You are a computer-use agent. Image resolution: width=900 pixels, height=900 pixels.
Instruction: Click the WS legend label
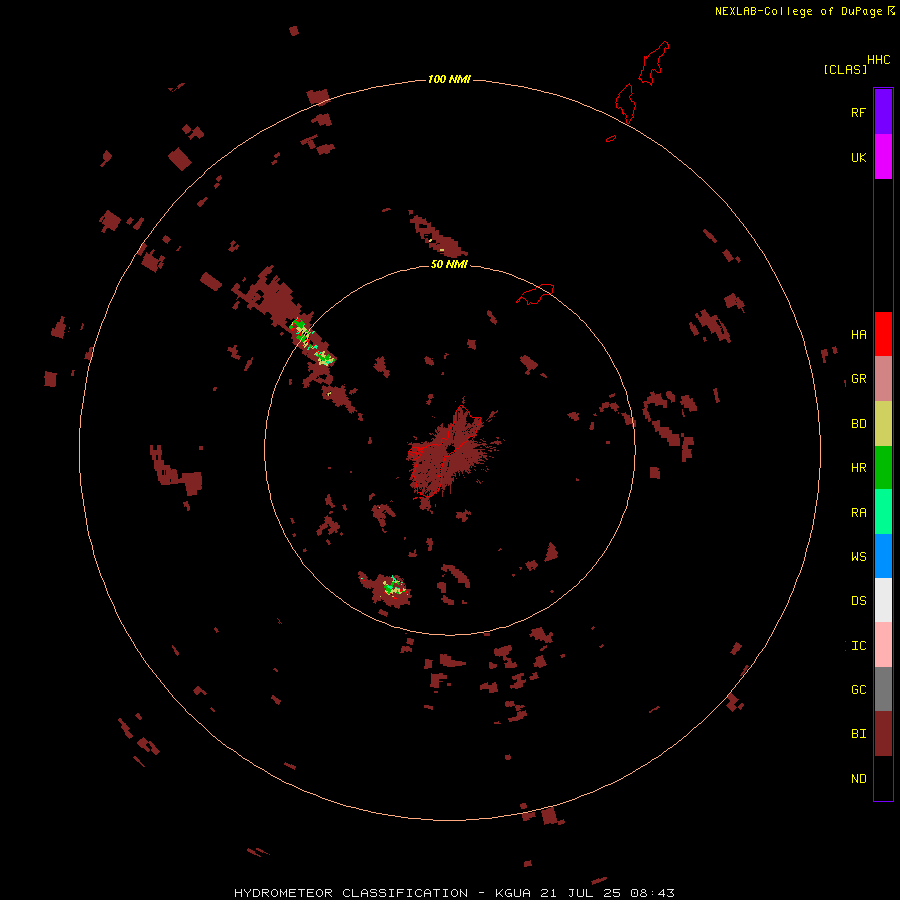(858, 556)
